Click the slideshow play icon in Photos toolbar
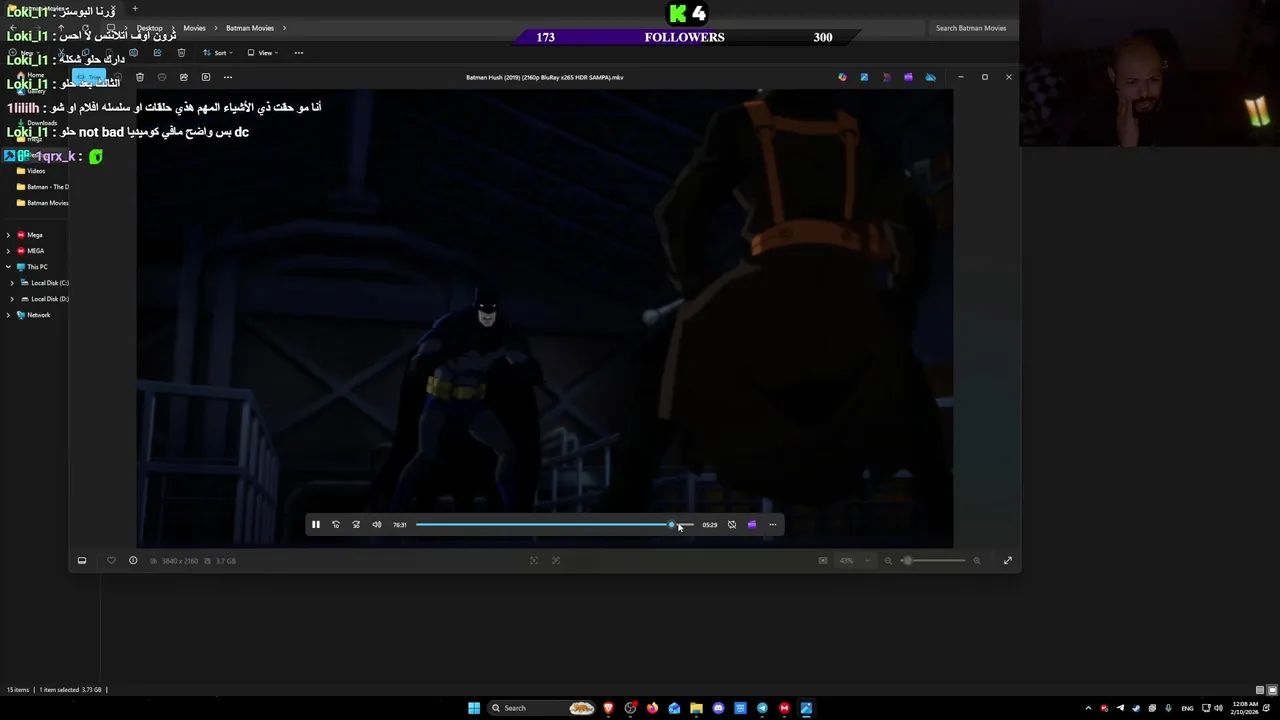This screenshot has width=1280, height=720. point(206,77)
